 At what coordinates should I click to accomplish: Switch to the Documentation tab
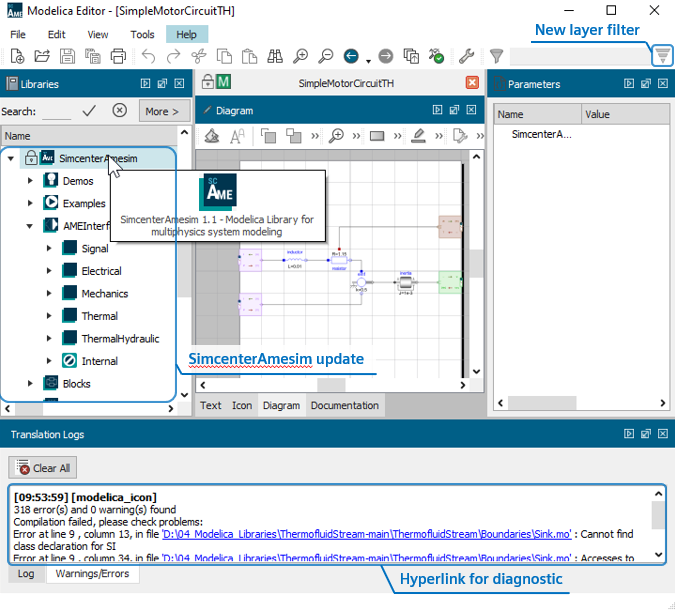click(345, 406)
